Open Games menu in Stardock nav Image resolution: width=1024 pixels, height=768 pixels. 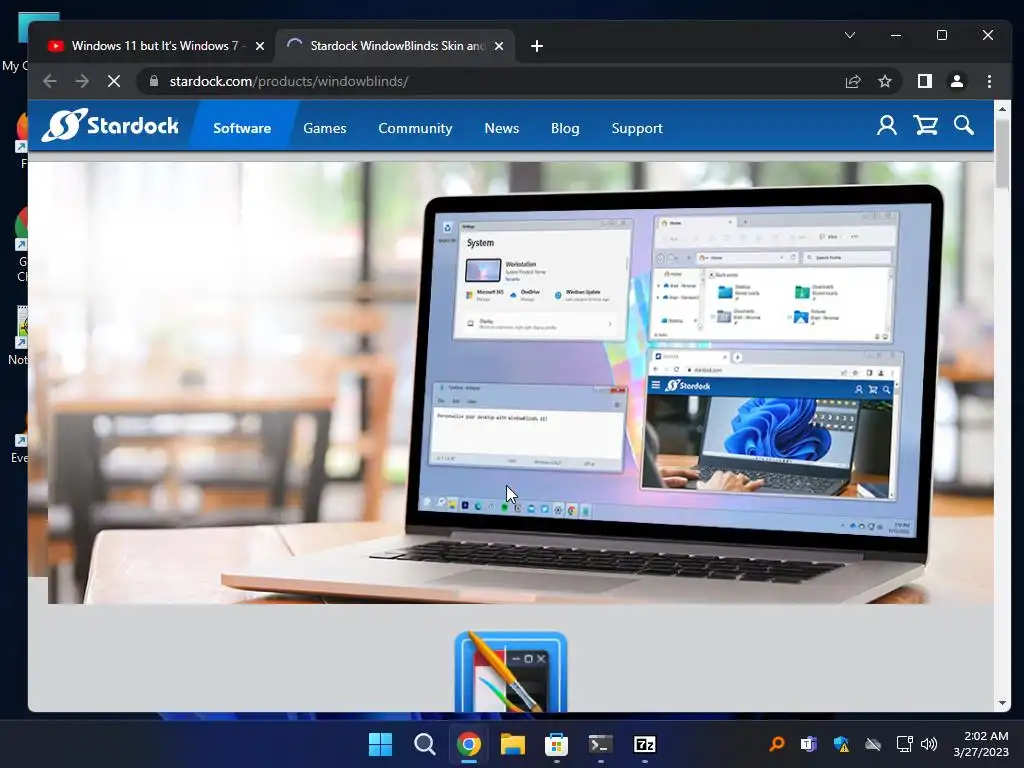(x=325, y=128)
